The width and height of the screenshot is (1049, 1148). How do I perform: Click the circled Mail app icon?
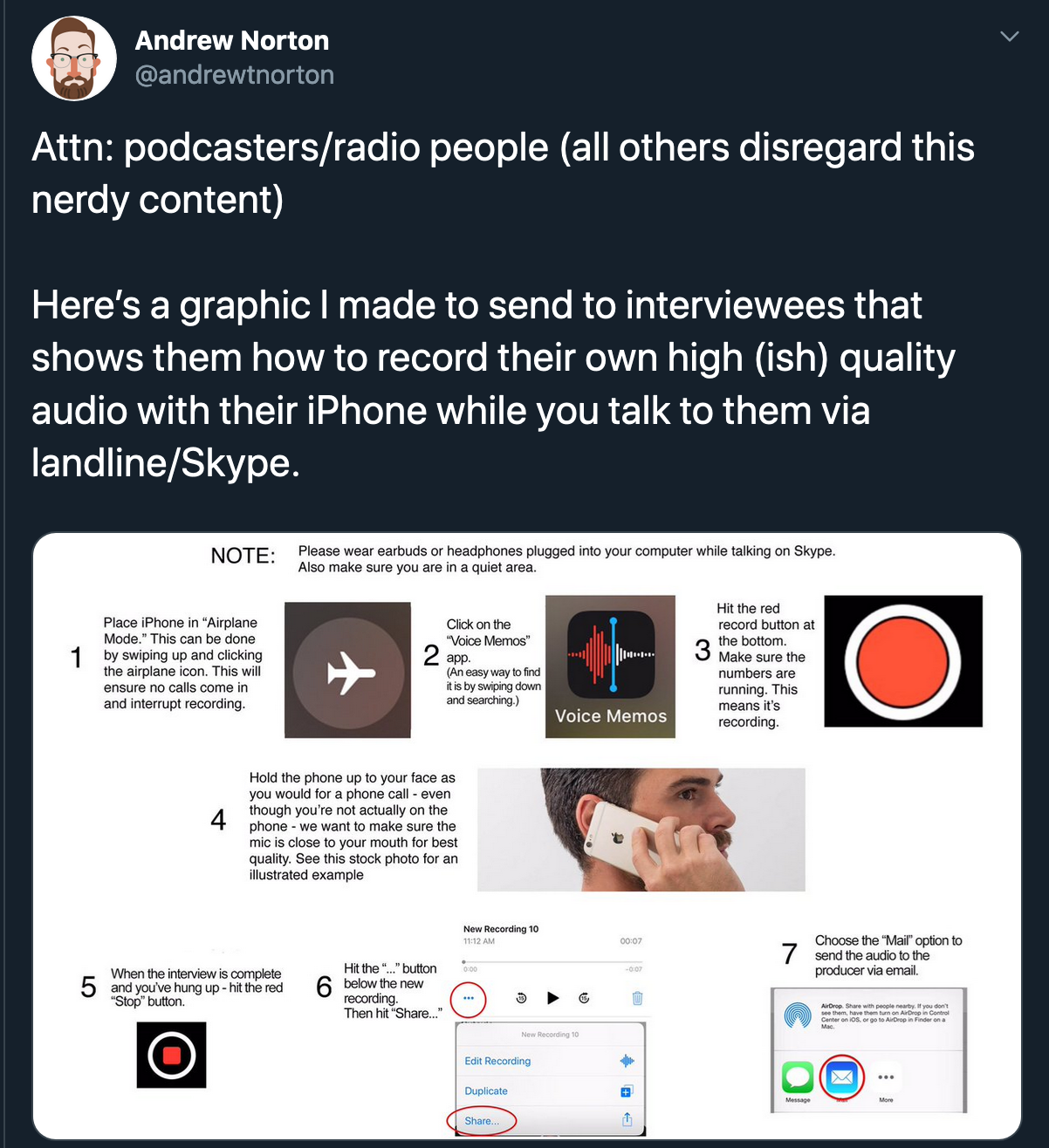coord(842,1077)
